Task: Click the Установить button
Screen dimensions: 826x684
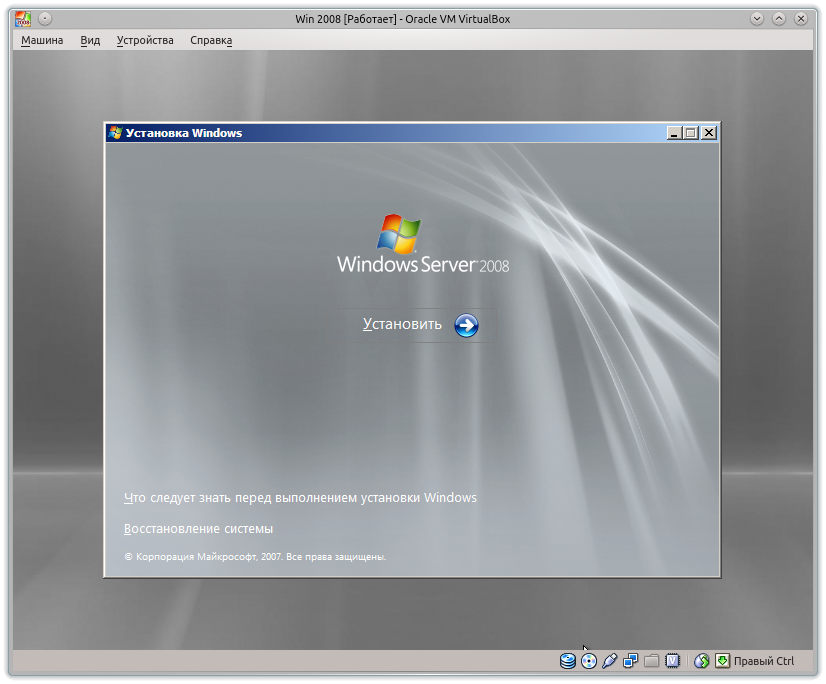Action: [x=401, y=324]
